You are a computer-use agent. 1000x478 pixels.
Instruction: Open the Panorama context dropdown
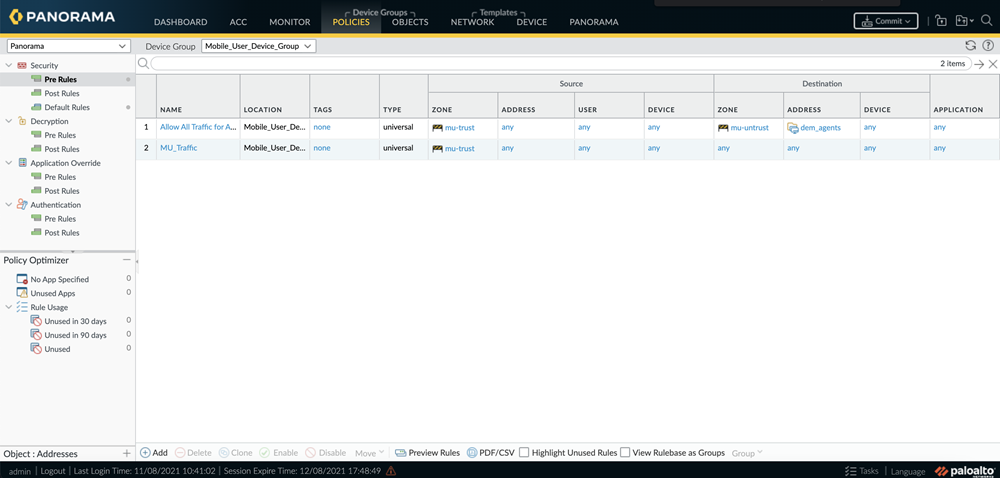pyautogui.click(x=68, y=46)
